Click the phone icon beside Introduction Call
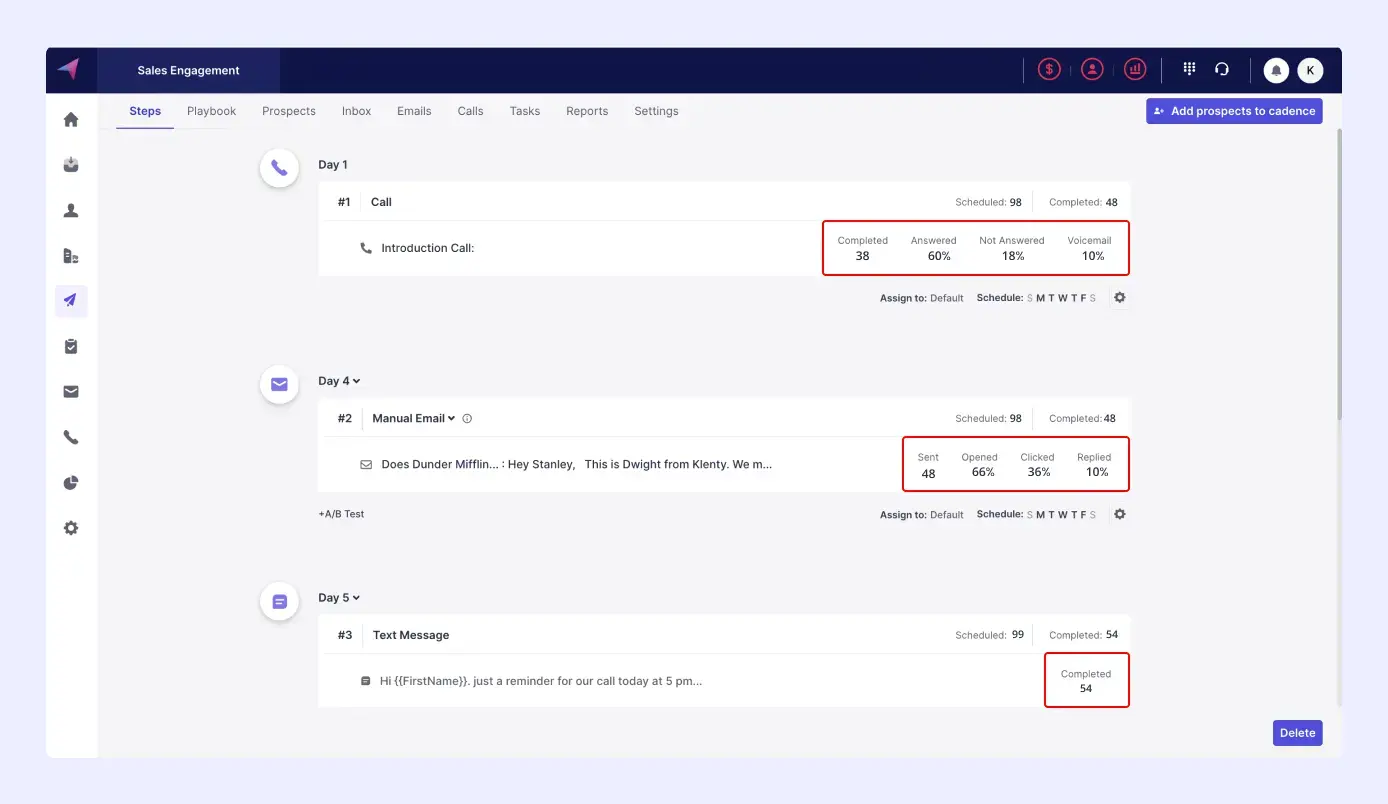 (x=366, y=248)
